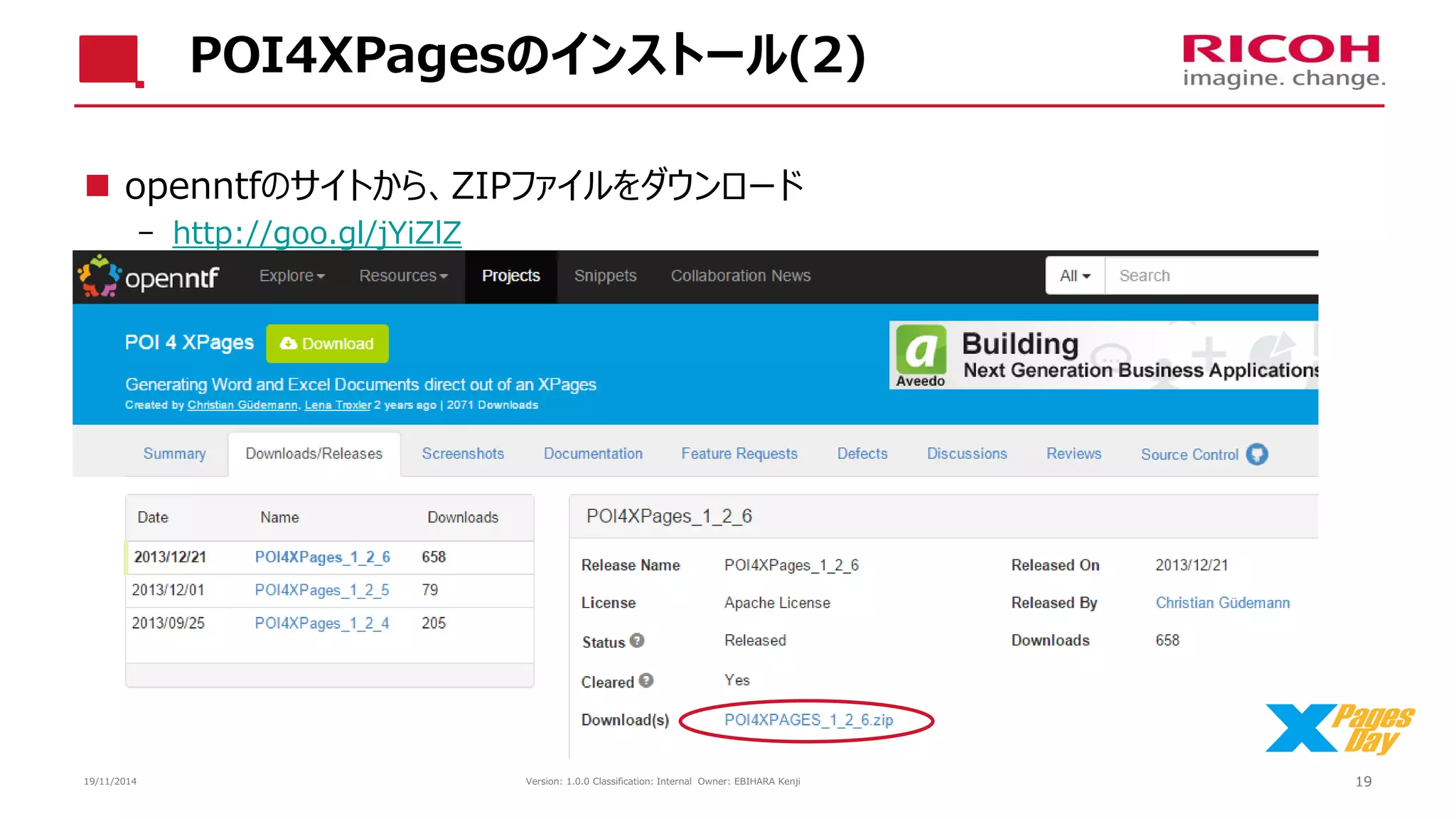Open the Resources dropdown menu
Image resolution: width=1456 pixels, height=819 pixels.
click(403, 276)
